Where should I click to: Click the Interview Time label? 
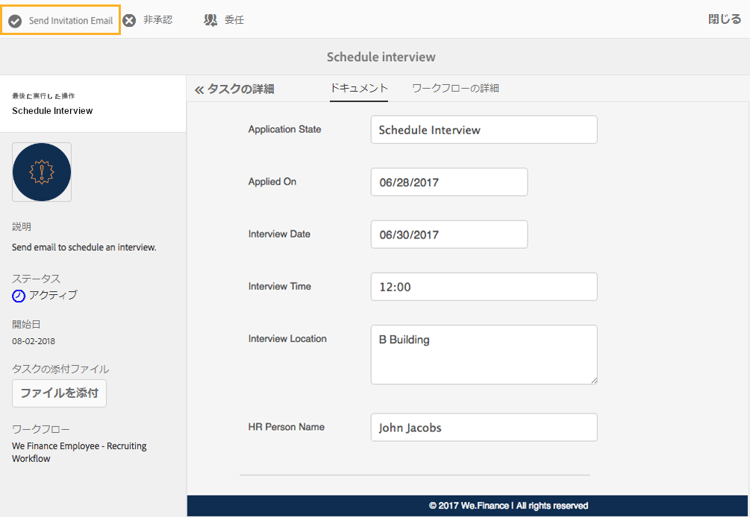point(280,286)
